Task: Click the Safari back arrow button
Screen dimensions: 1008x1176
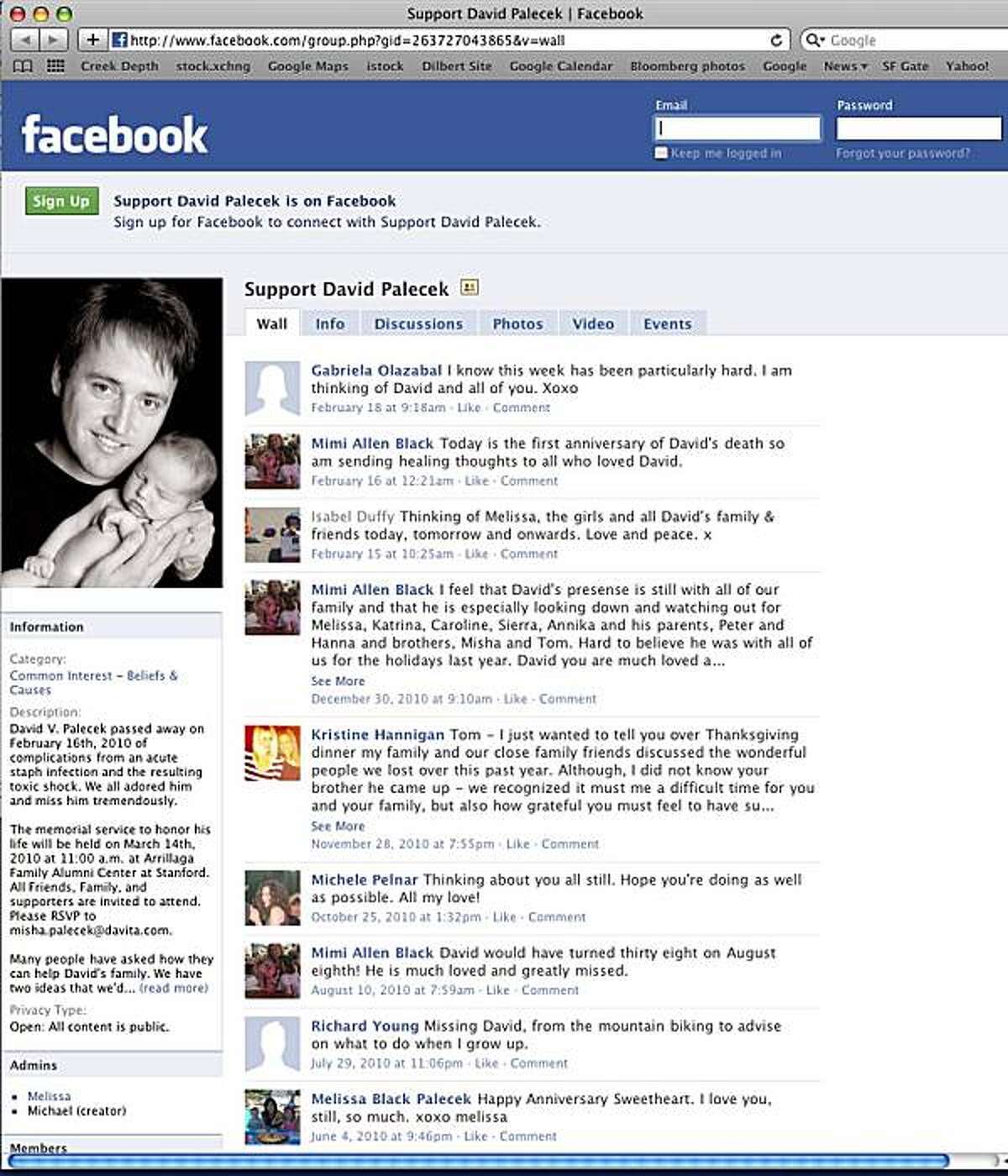Action: 24,39
